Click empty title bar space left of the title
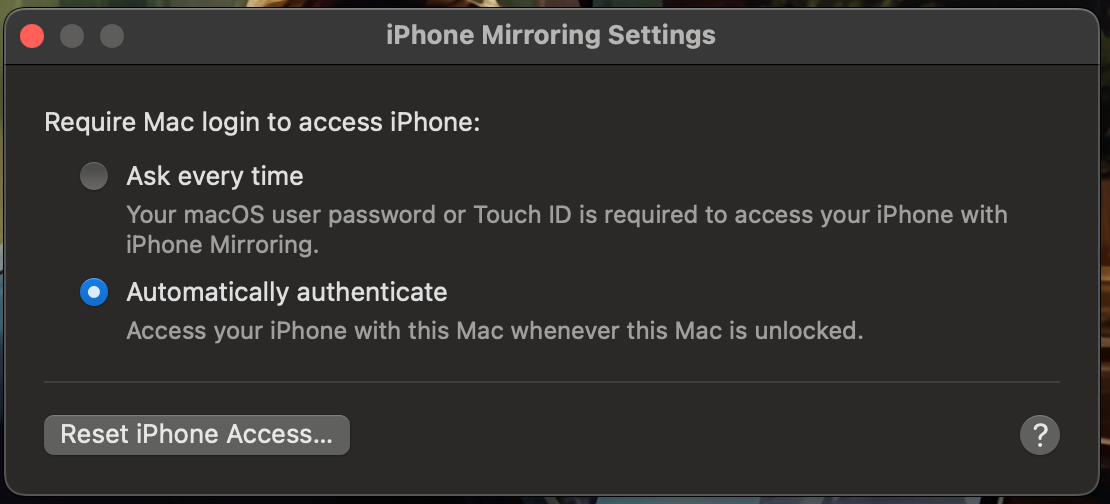Viewport: 1110px width, 504px height. tap(250, 36)
